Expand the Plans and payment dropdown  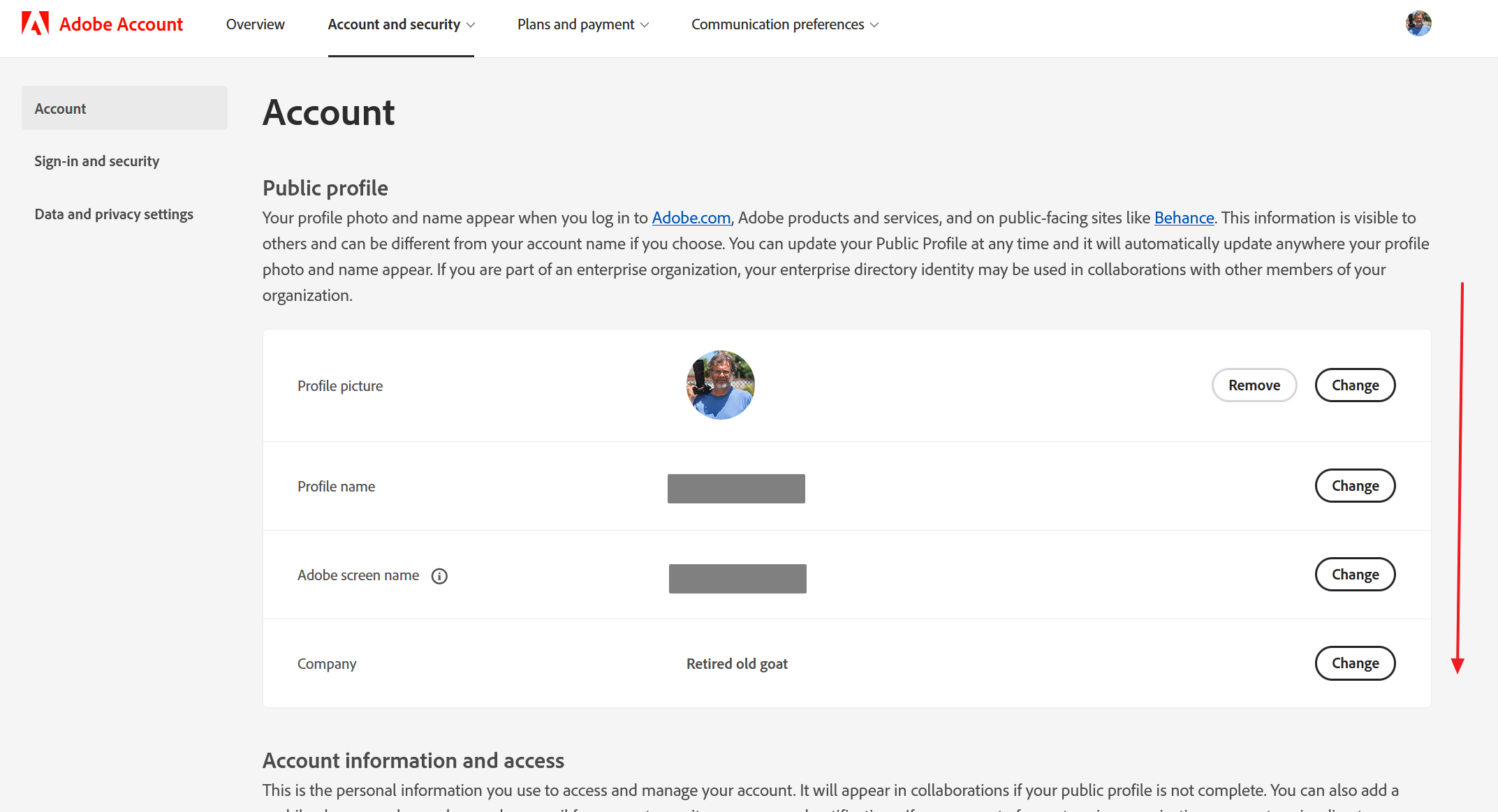[582, 24]
